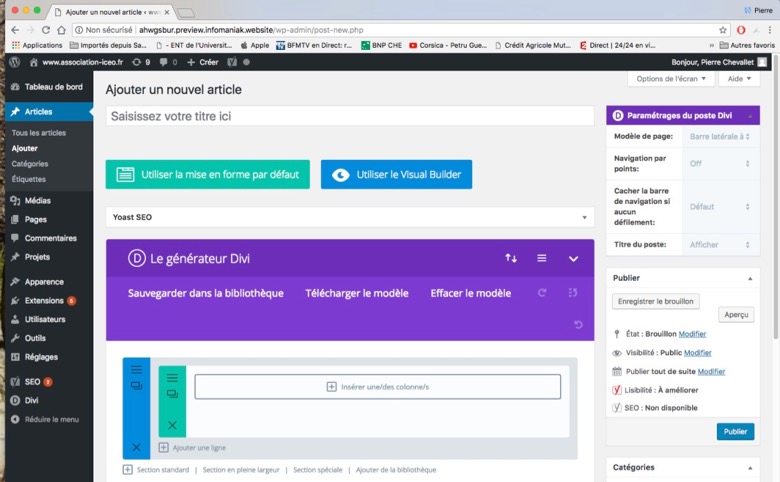Click Effacer le modèle
The height and width of the screenshot is (482, 780).
coord(471,293)
